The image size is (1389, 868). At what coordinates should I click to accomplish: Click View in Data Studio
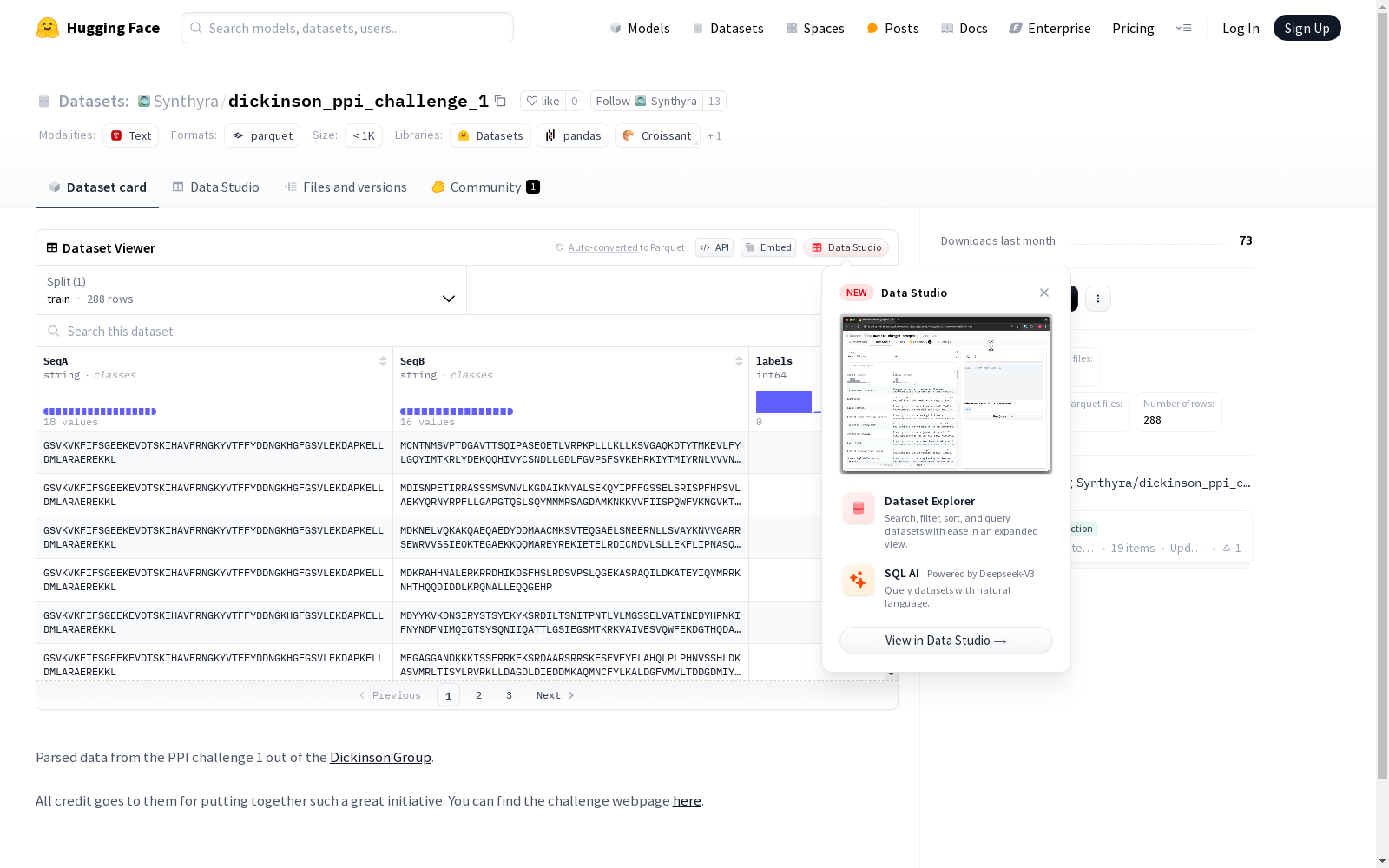tap(946, 641)
